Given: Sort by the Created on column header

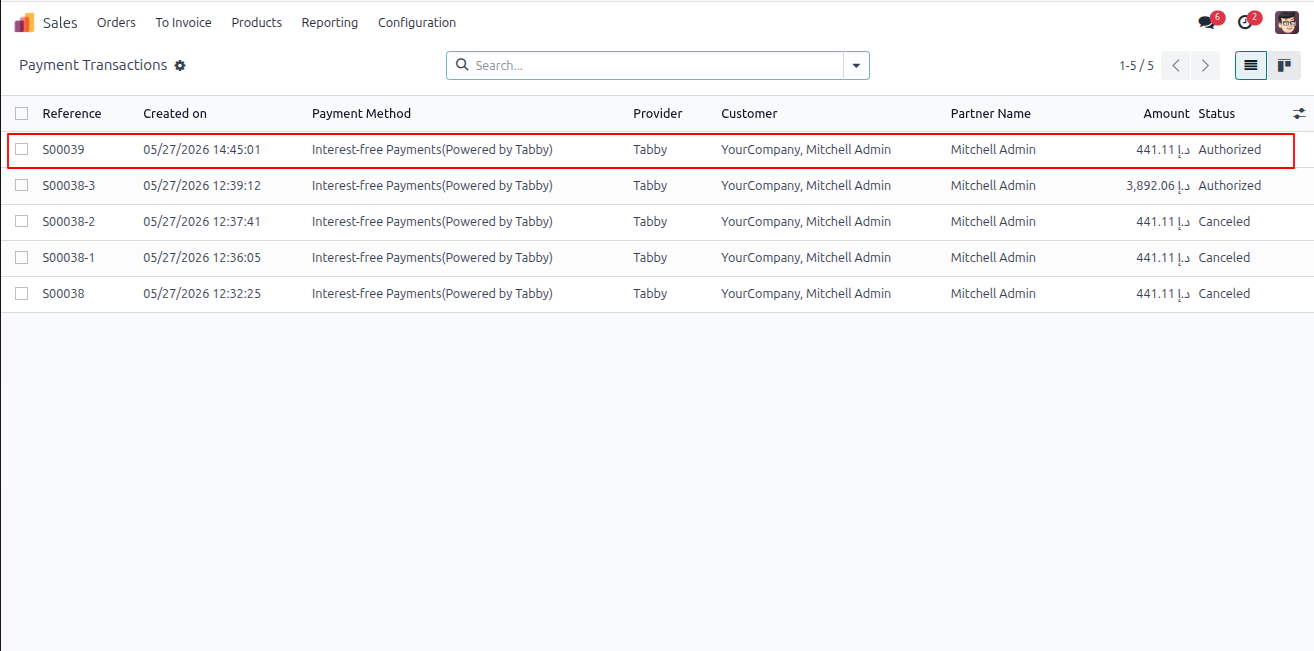Looking at the screenshot, I should [175, 113].
